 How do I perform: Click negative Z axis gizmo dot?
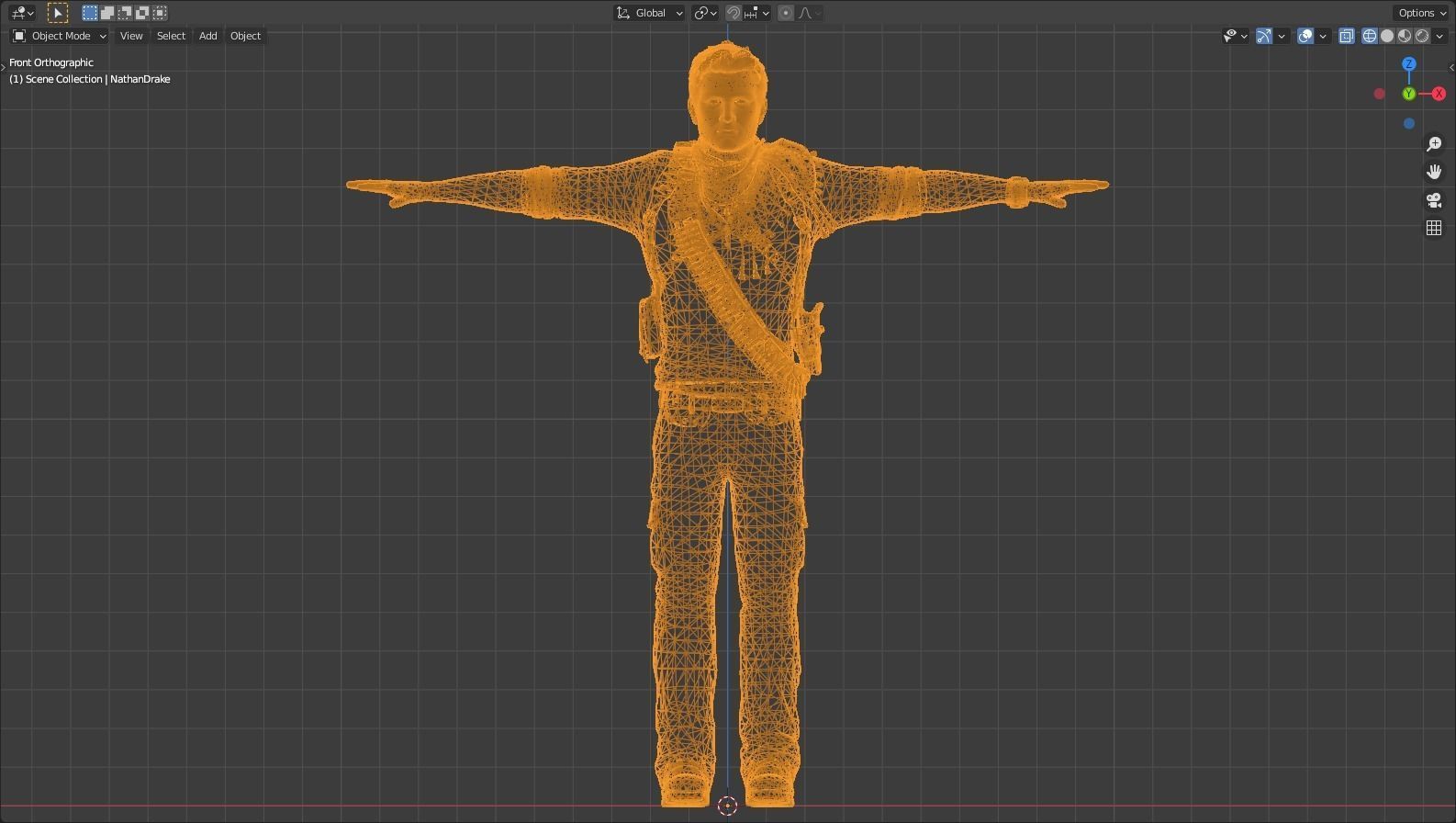coord(1409,123)
